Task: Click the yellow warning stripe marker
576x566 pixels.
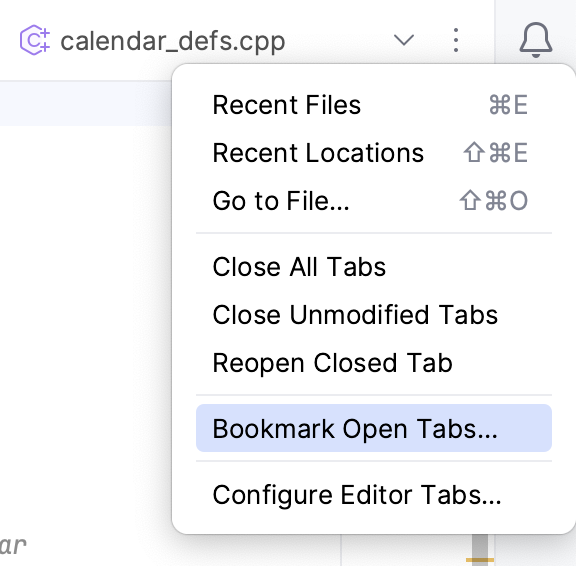Action: coord(480,560)
